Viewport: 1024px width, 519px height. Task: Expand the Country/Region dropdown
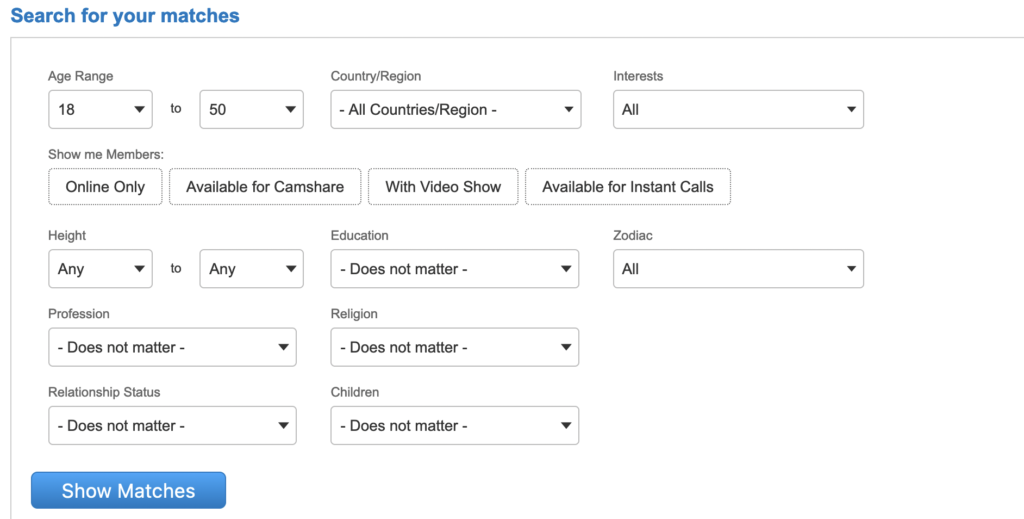tap(455, 109)
